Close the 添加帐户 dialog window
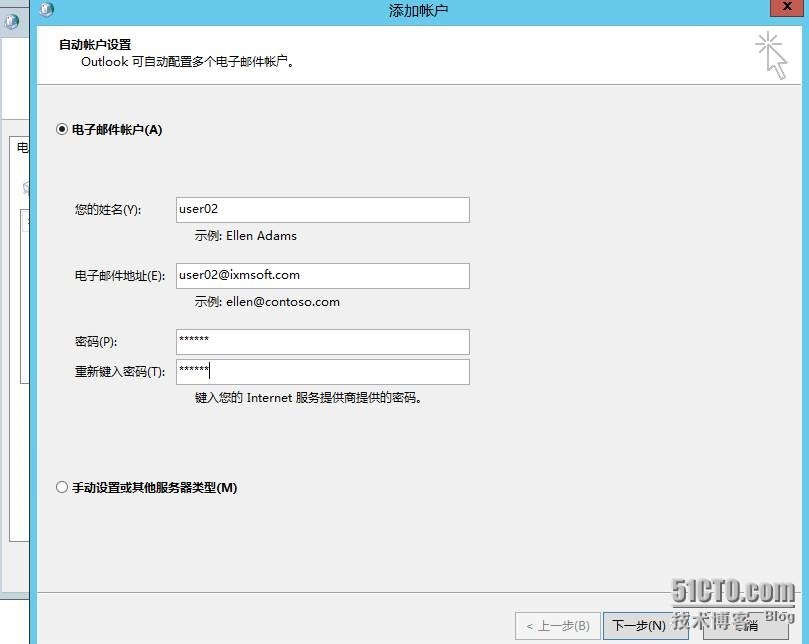Viewport: 809px width, 644px height. tap(786, 7)
